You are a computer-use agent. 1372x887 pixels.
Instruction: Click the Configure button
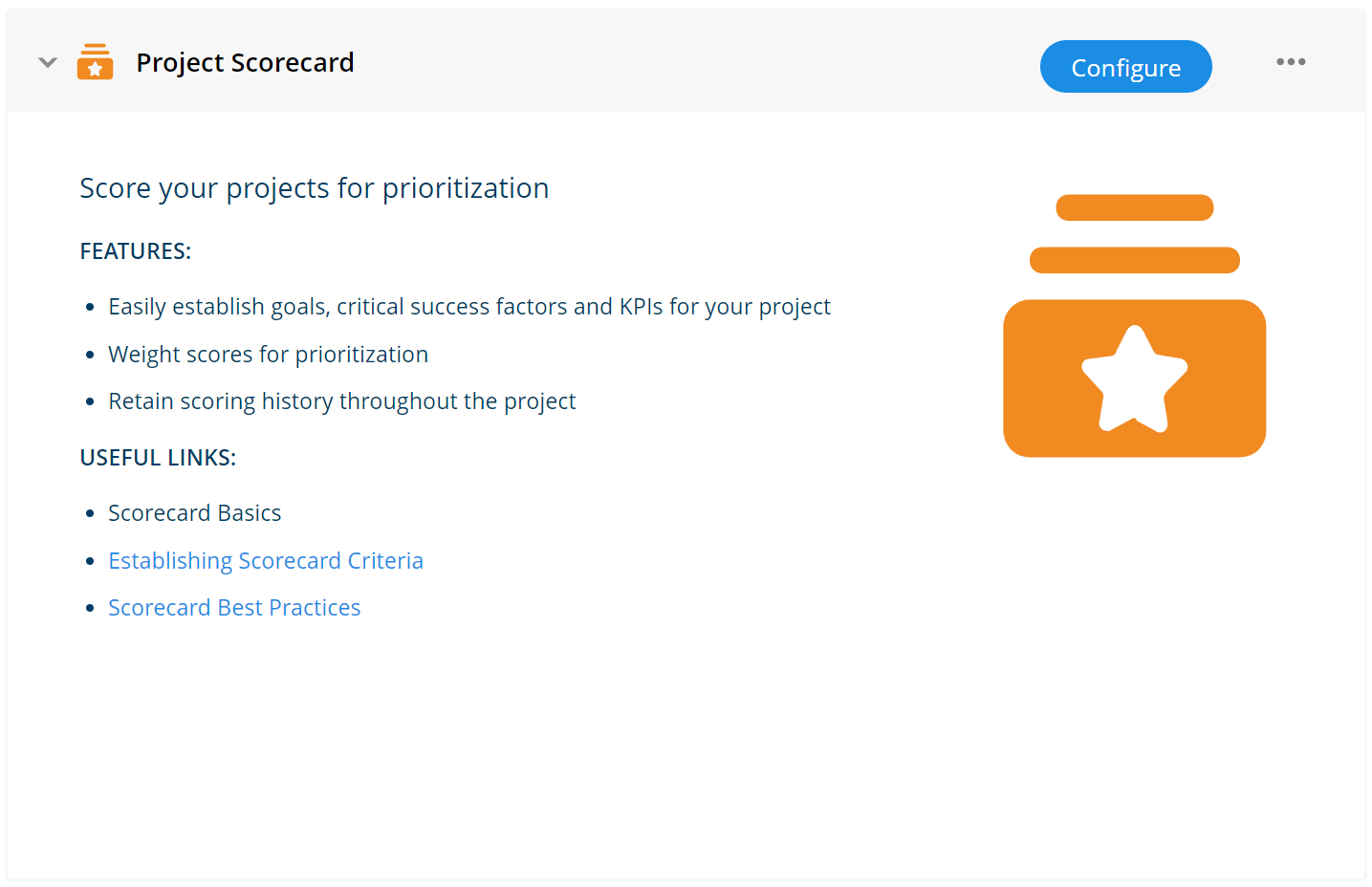click(x=1125, y=67)
